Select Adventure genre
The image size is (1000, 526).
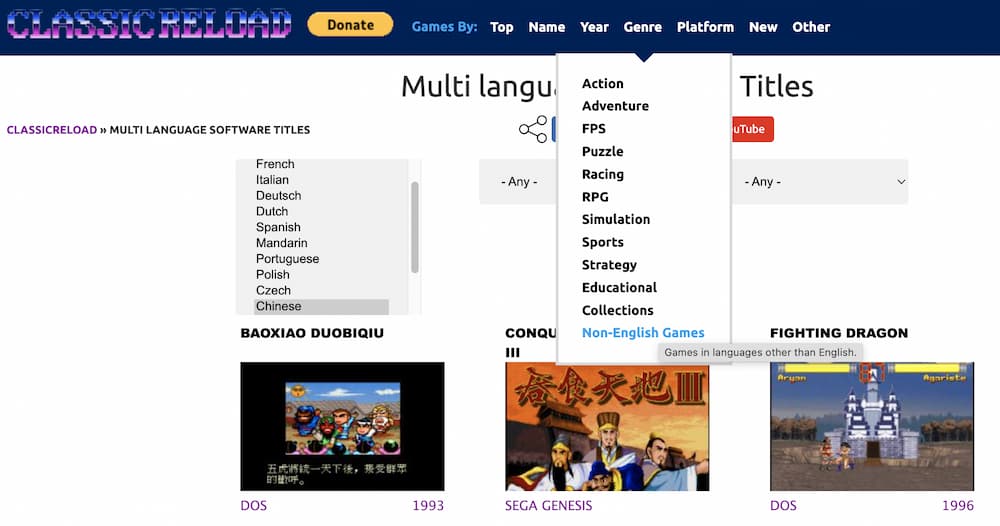pos(615,106)
